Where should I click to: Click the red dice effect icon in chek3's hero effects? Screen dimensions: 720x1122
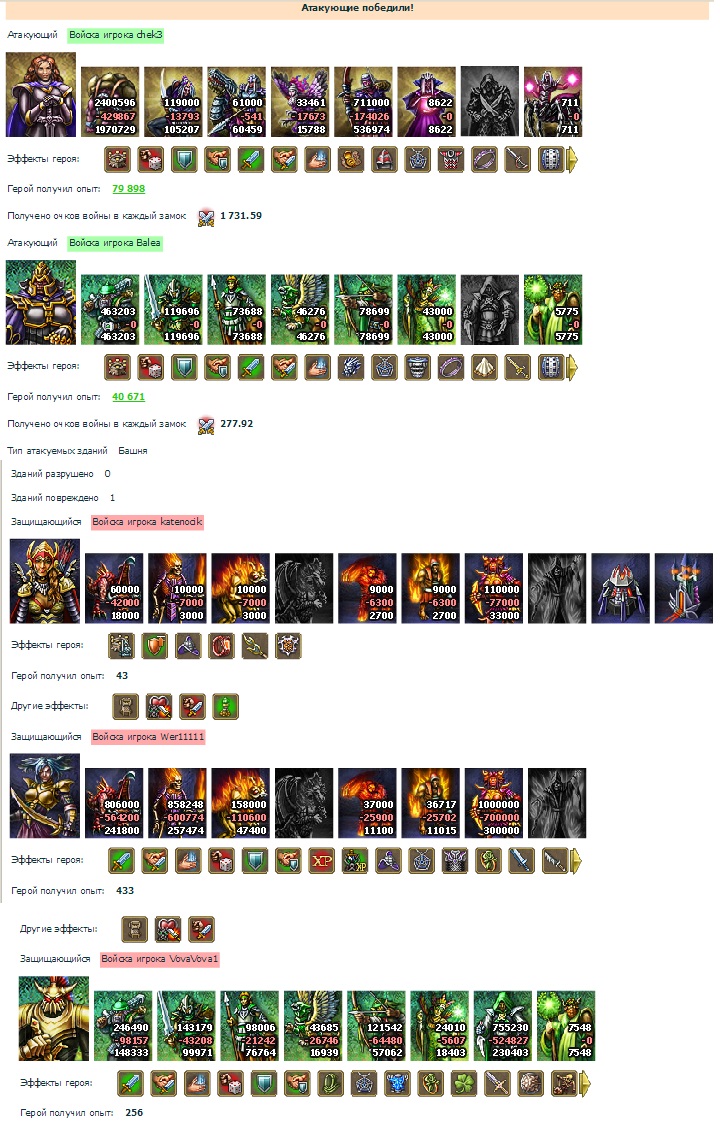(151, 160)
